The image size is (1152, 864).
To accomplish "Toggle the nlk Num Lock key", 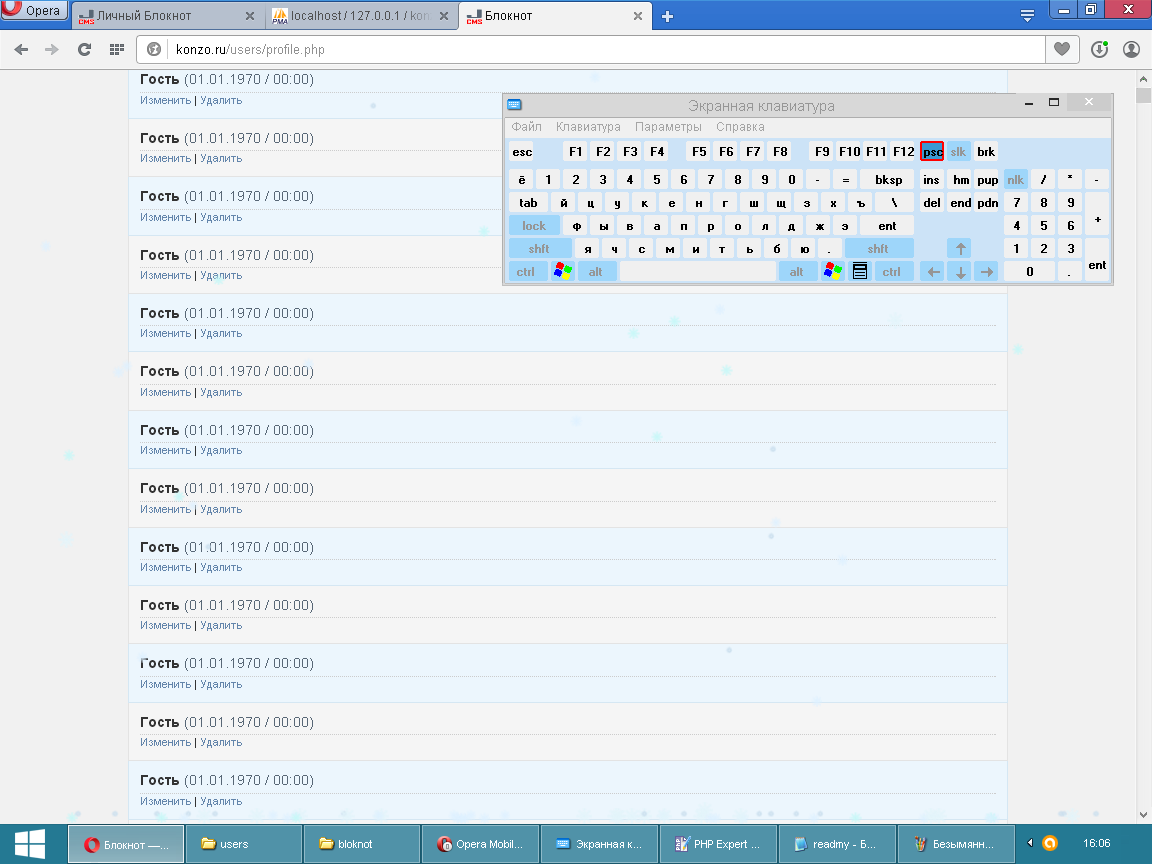I will [x=1016, y=179].
